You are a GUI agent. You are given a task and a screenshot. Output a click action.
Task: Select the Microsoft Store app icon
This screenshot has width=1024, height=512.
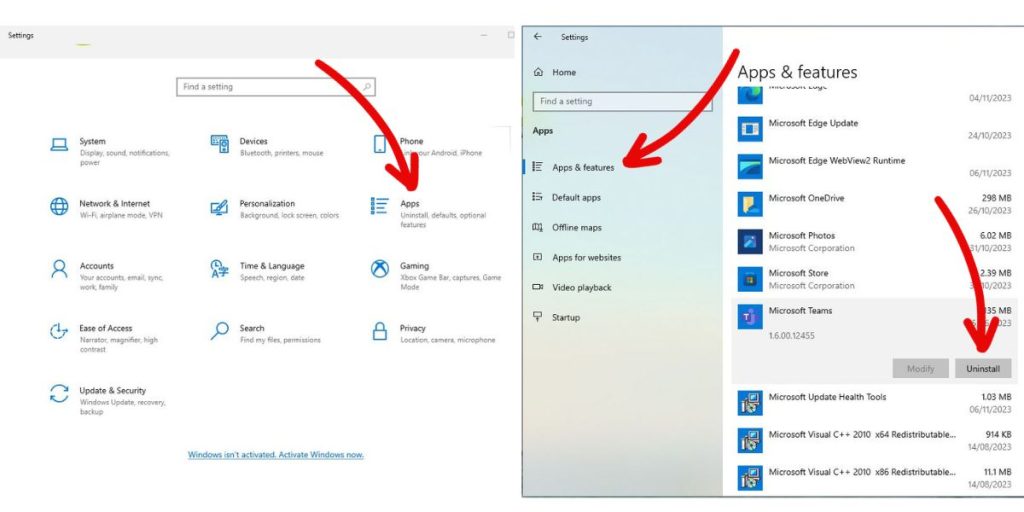[x=750, y=279]
